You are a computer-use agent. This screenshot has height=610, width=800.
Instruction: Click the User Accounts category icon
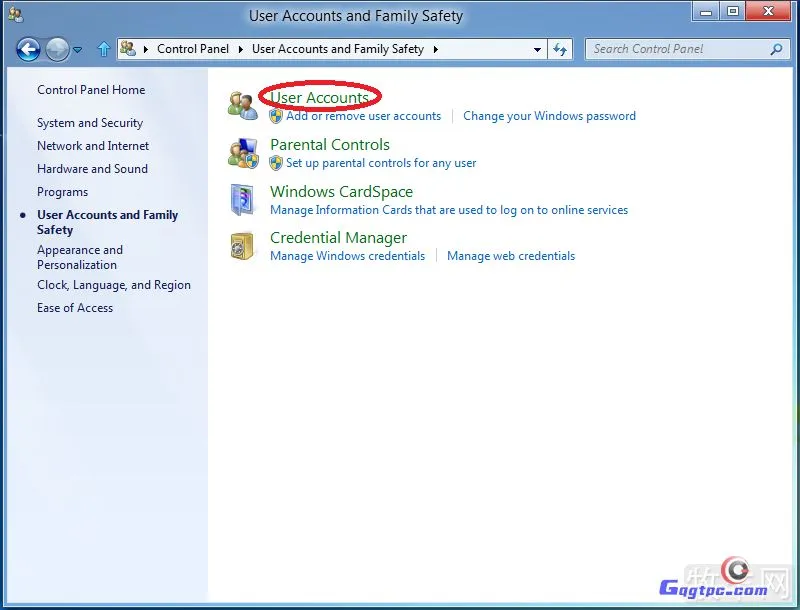pos(242,106)
